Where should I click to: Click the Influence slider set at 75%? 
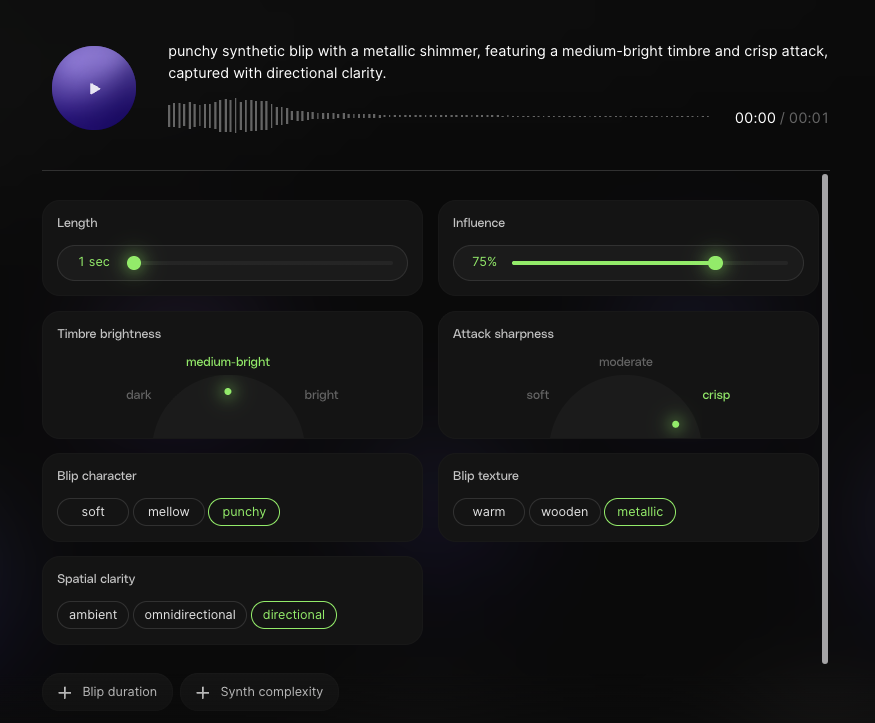pos(715,262)
